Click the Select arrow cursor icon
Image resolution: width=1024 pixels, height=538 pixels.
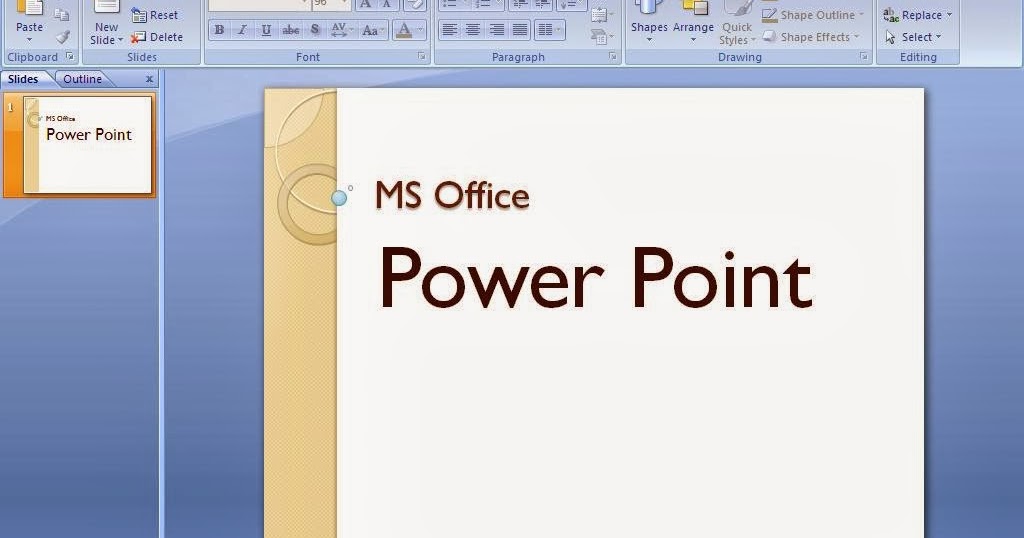[891, 37]
